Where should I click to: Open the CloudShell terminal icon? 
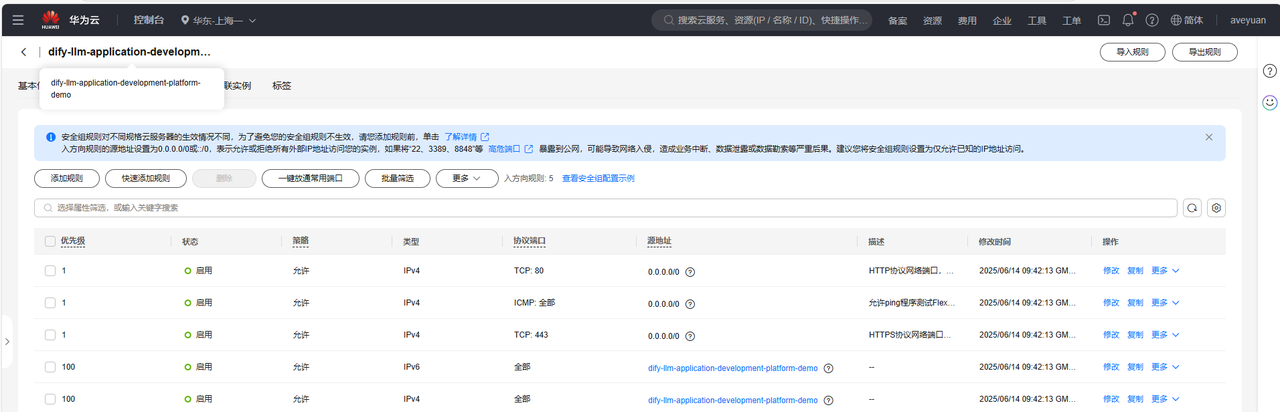[1103, 20]
